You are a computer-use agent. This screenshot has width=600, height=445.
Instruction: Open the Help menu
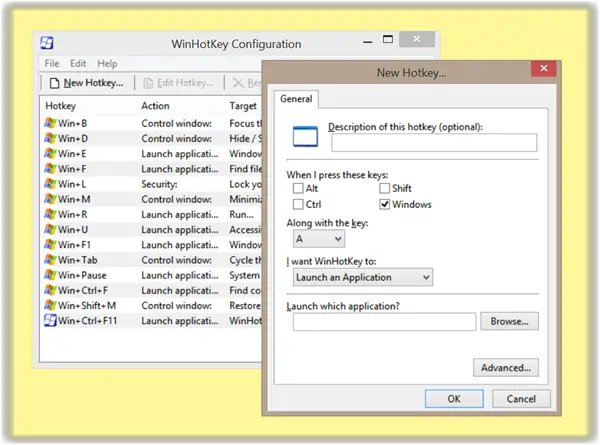(x=107, y=64)
